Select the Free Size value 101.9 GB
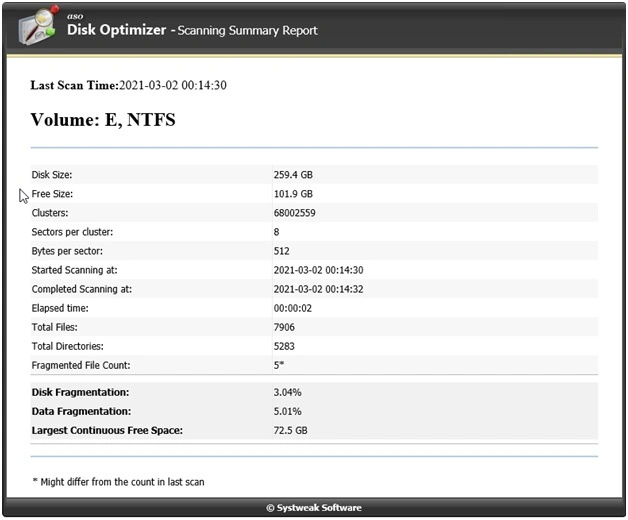The height and width of the screenshot is (520, 628). point(293,194)
